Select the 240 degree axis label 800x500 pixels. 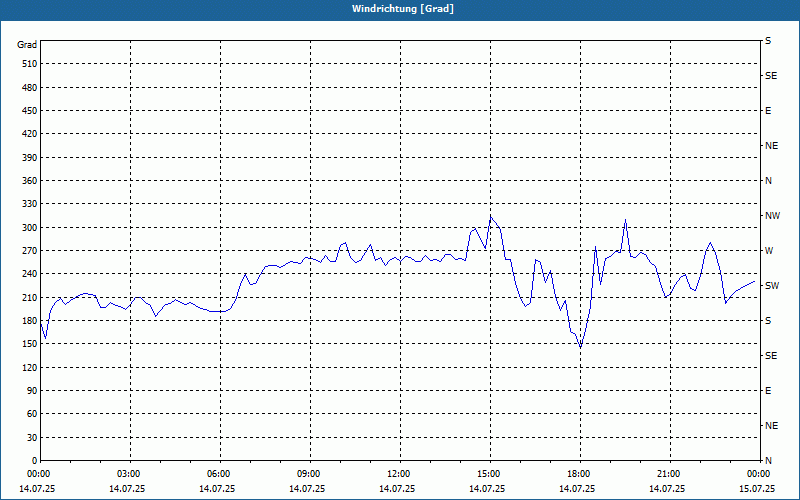pos(29,274)
